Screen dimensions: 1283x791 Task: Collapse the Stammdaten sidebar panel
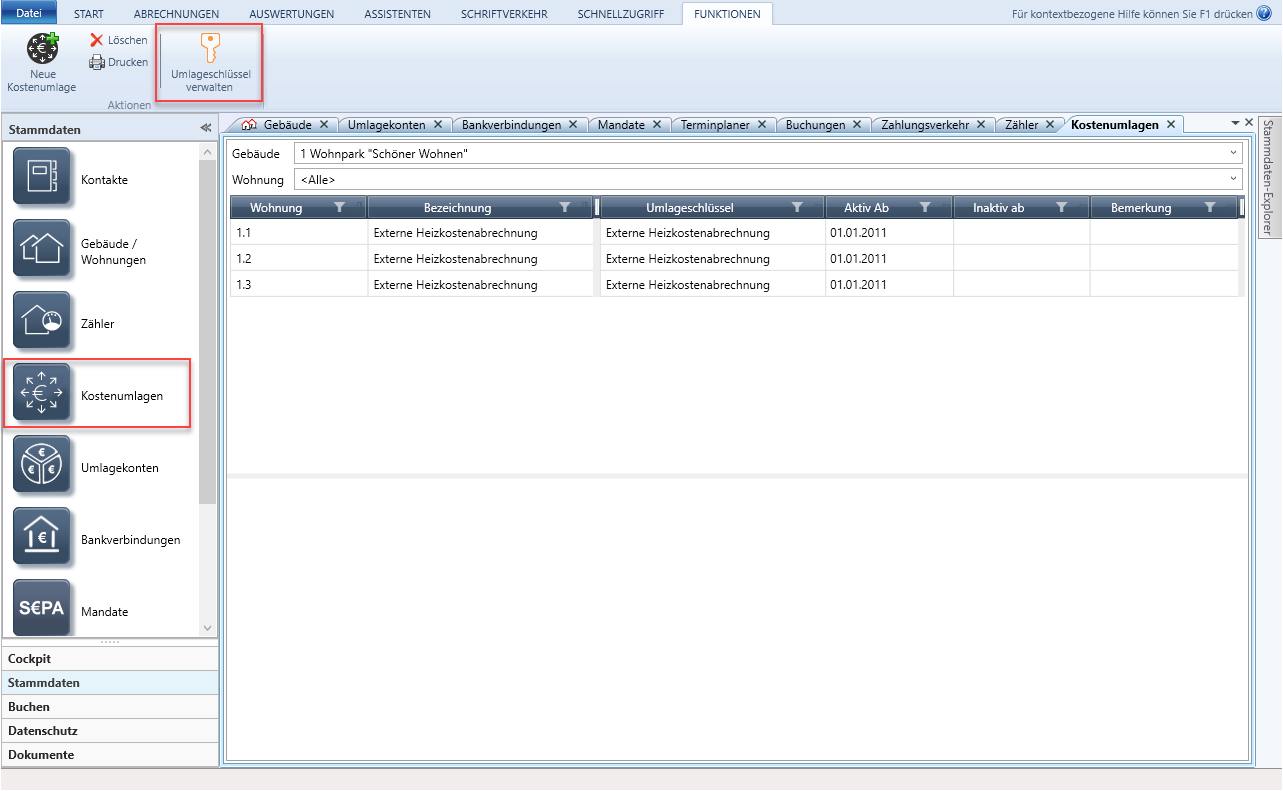point(206,129)
